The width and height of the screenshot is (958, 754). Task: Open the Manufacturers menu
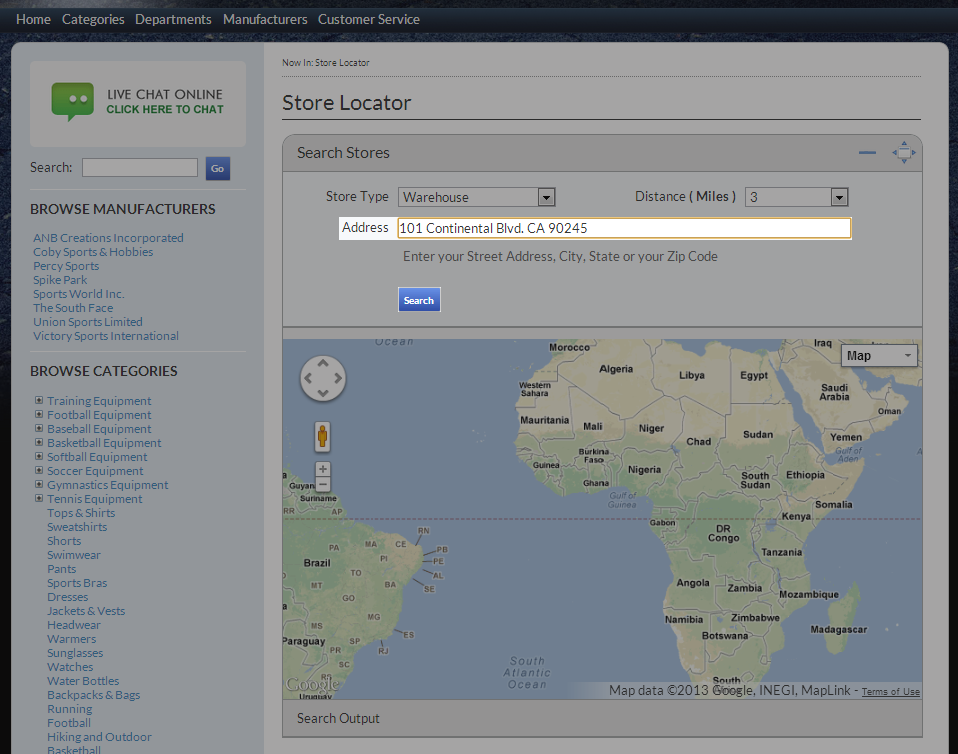click(265, 19)
